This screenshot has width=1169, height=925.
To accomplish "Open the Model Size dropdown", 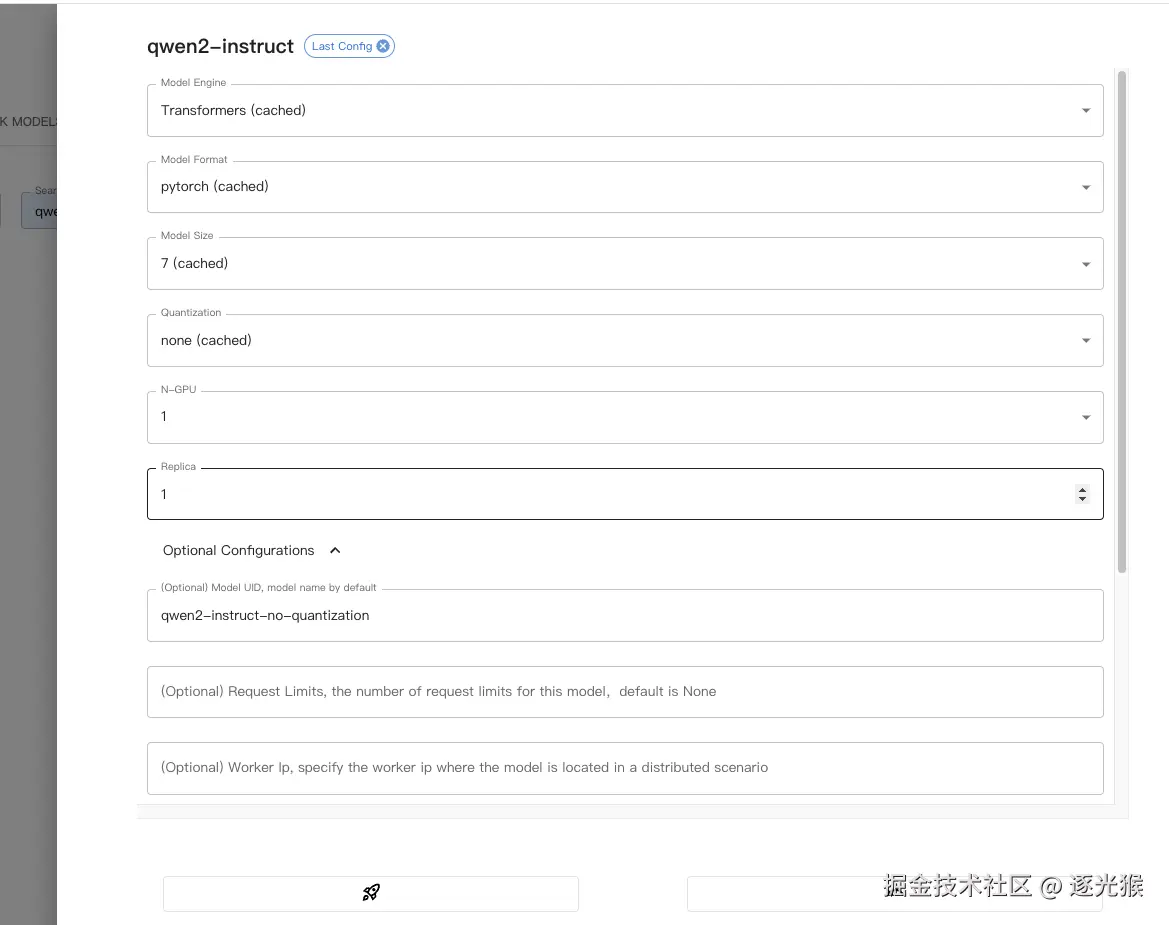I will click(625, 264).
